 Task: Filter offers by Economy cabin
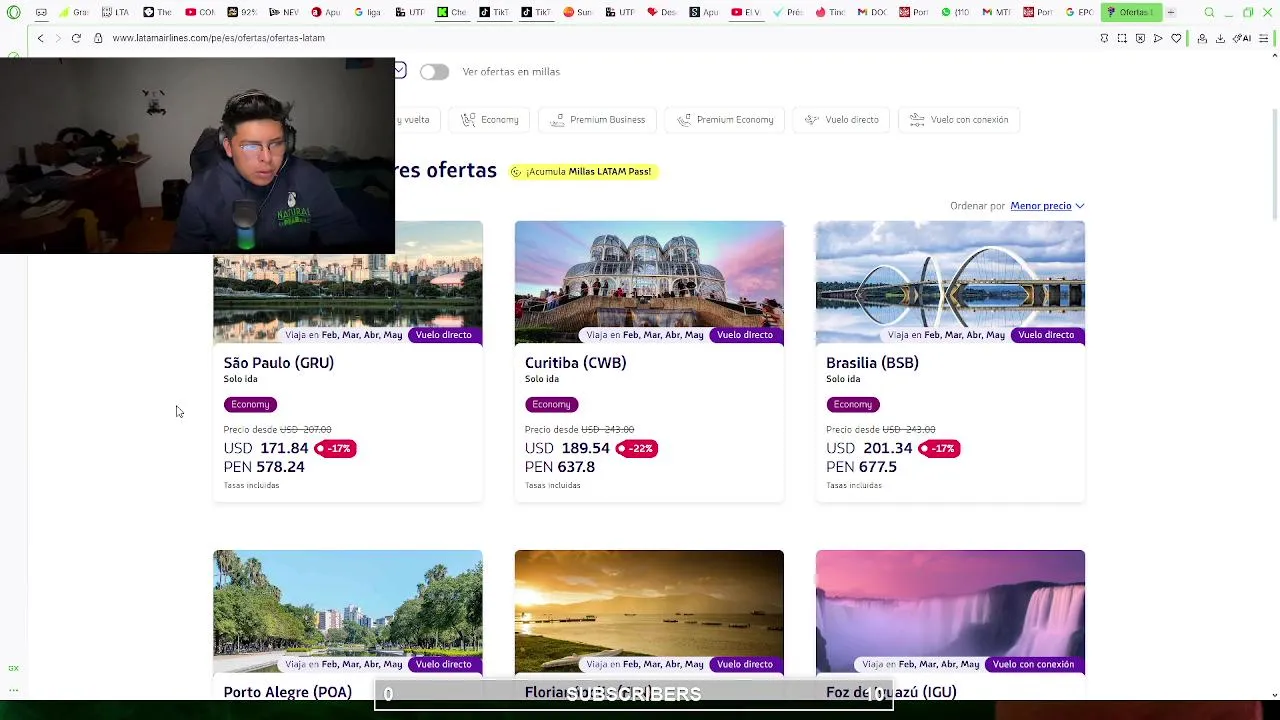[x=489, y=120]
